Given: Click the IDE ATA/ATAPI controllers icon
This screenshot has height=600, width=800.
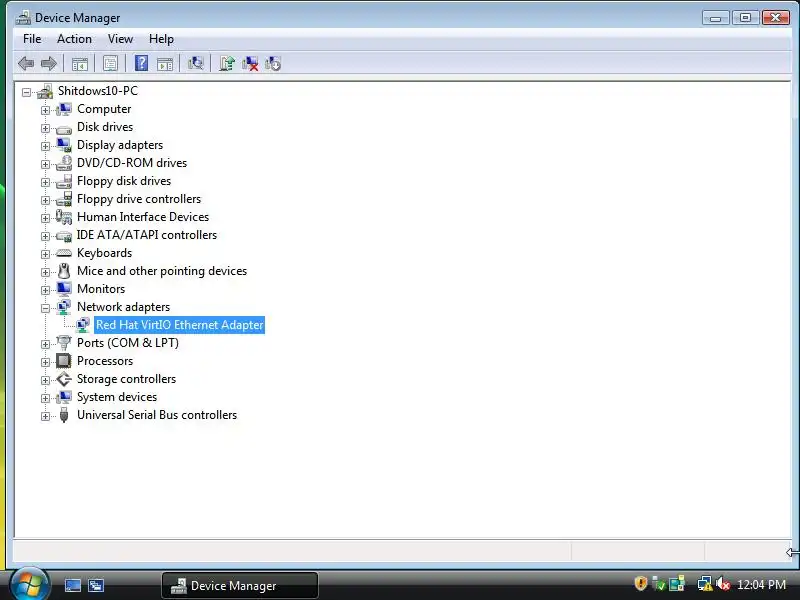Looking at the screenshot, I should tap(64, 235).
